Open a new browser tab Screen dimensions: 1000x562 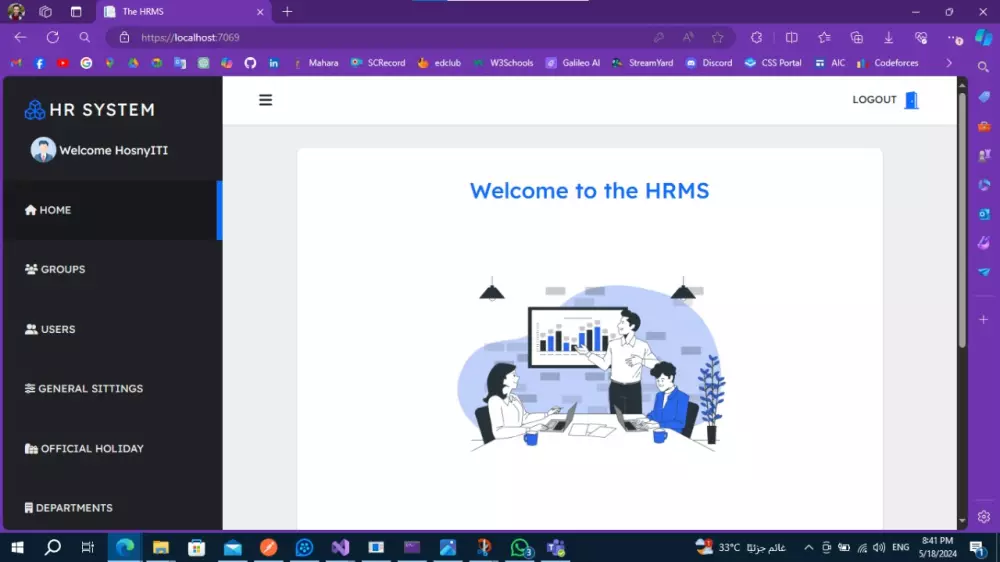click(287, 11)
